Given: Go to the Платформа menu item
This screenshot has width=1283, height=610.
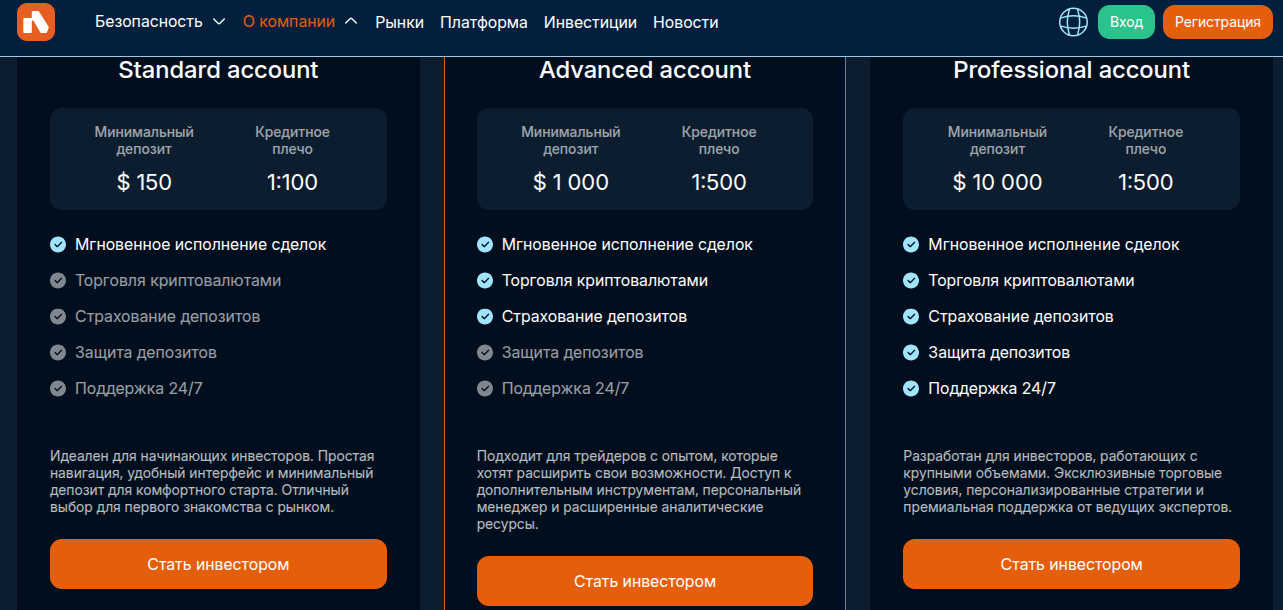Looking at the screenshot, I should click(484, 22).
